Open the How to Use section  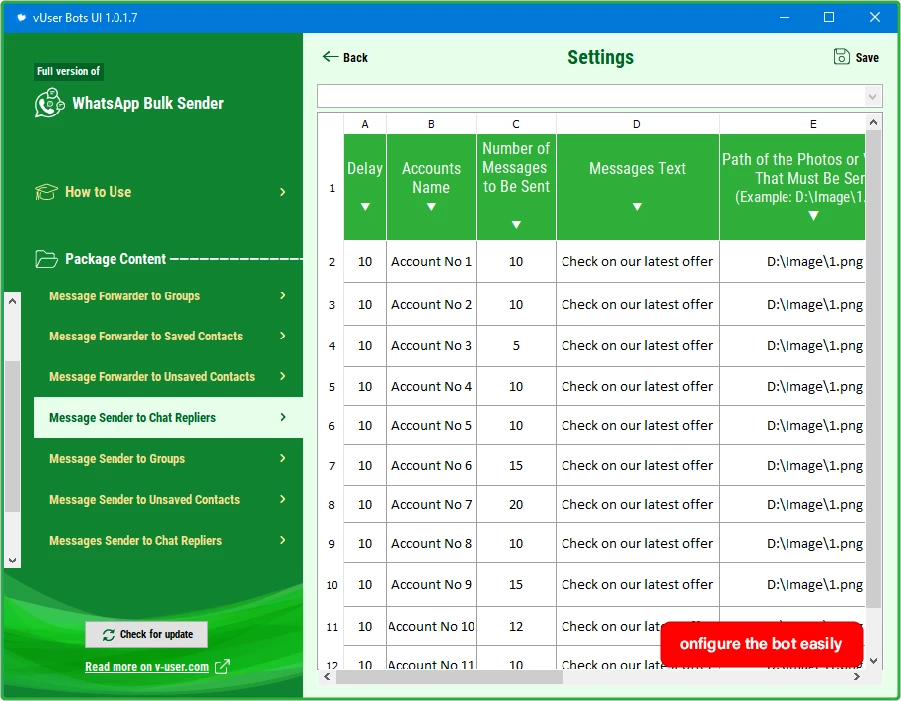coord(161,192)
